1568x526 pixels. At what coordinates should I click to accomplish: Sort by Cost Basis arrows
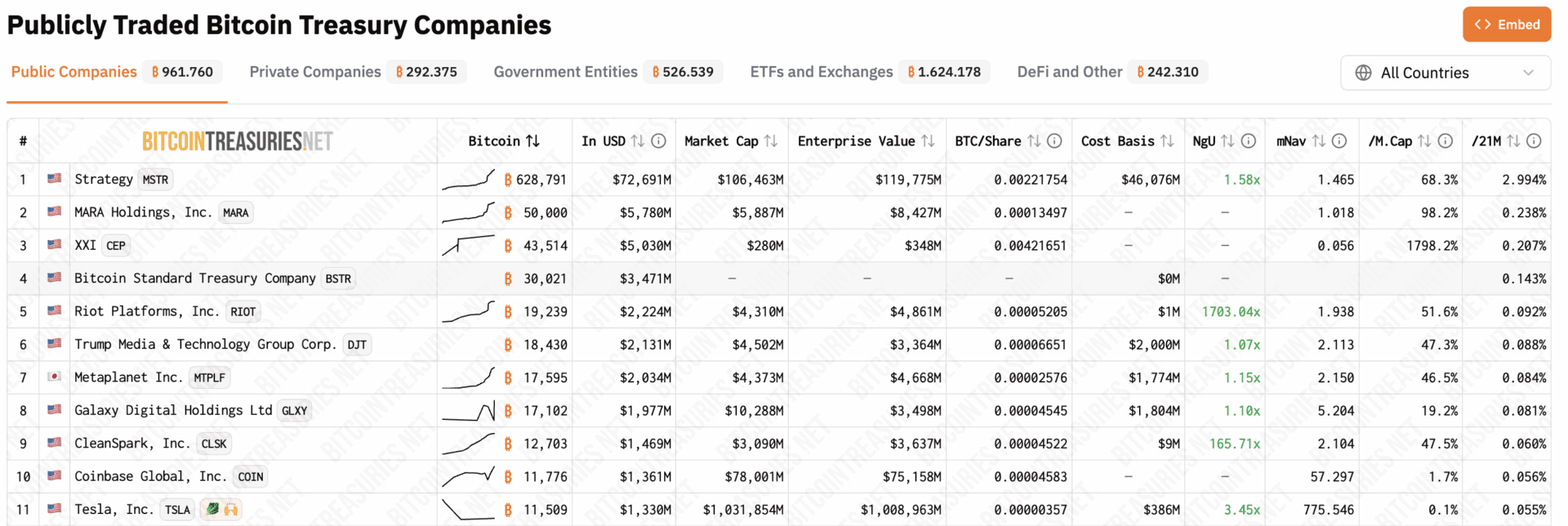click(x=1167, y=141)
